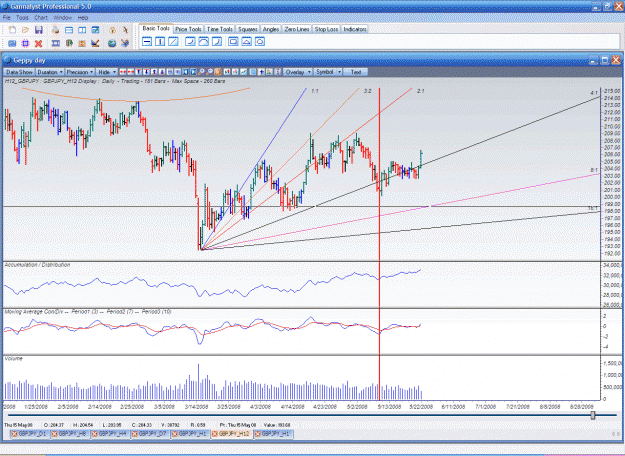Click the chart scroll slider handle
This screenshot has width=625, height=456.
[x=593, y=415]
